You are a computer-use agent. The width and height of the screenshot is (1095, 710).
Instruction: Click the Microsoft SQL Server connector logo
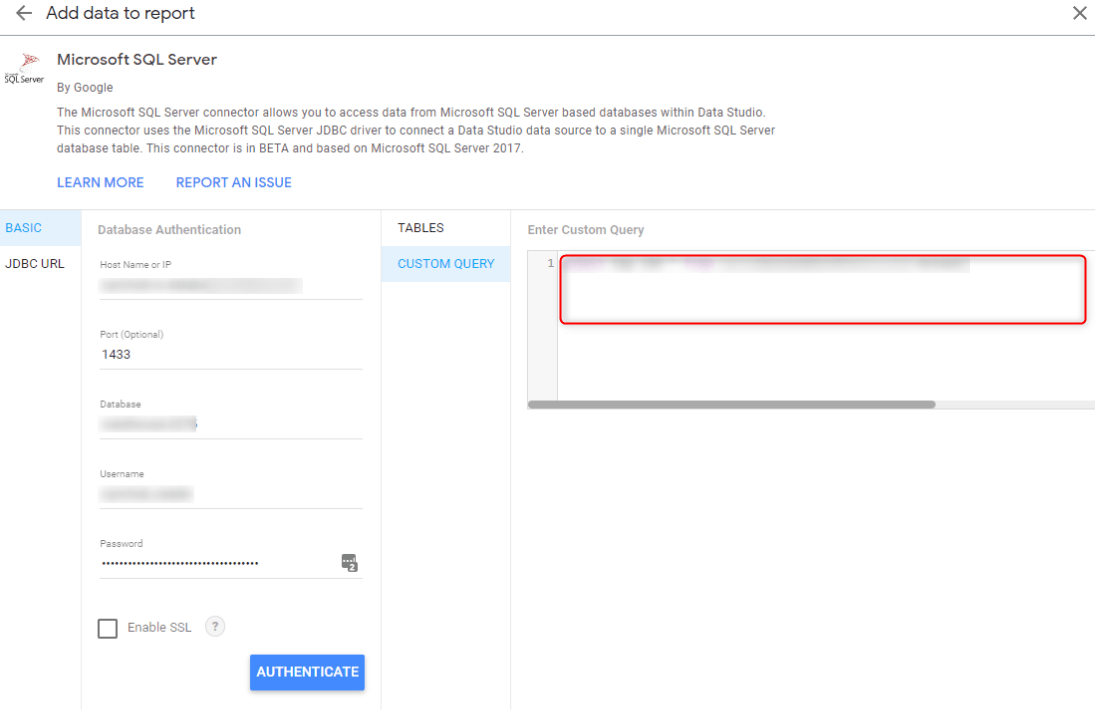pos(25,65)
